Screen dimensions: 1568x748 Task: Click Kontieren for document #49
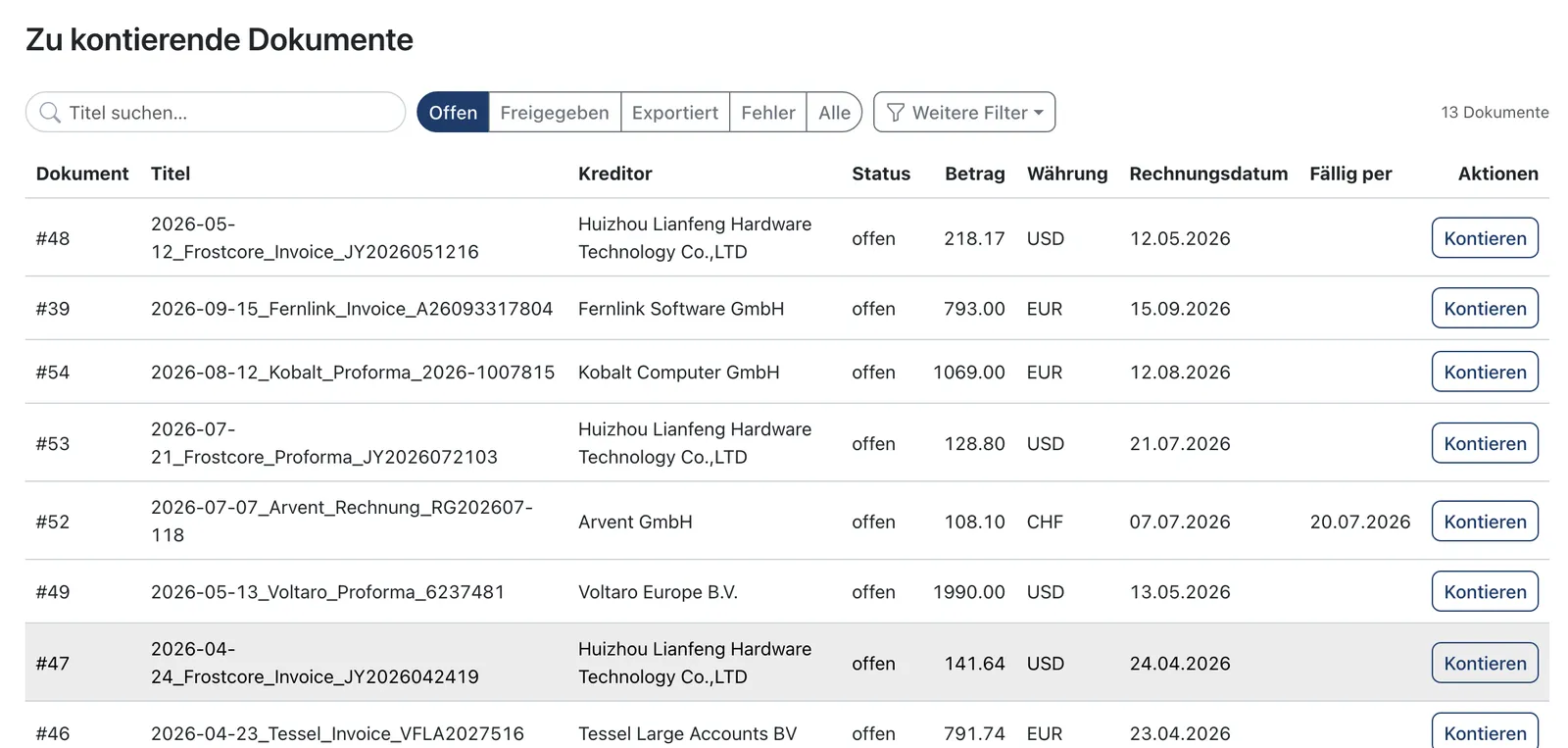(1485, 591)
